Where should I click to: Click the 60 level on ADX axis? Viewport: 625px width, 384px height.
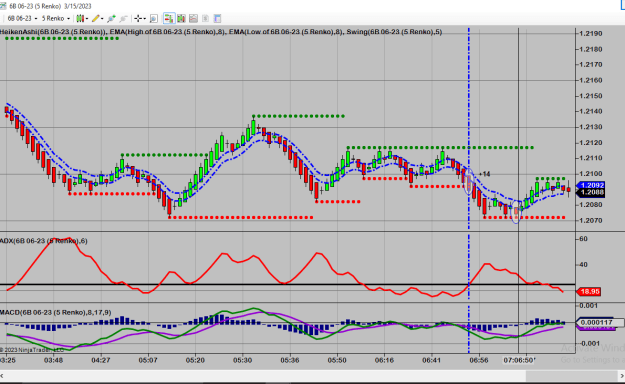click(x=583, y=239)
